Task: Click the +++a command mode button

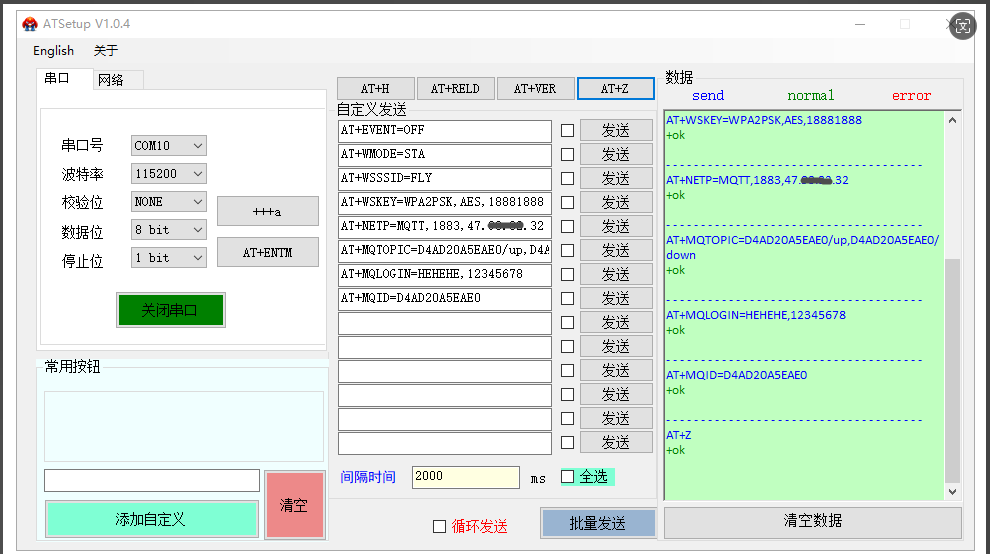Action: click(x=267, y=211)
